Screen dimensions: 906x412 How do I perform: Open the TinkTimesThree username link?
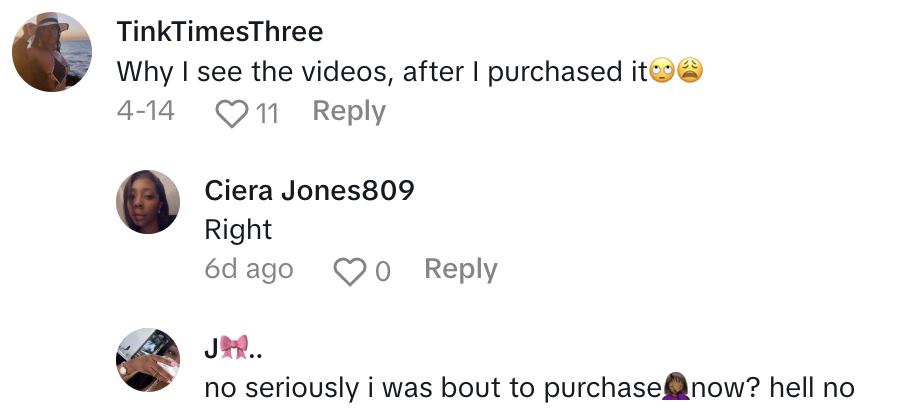(220, 32)
